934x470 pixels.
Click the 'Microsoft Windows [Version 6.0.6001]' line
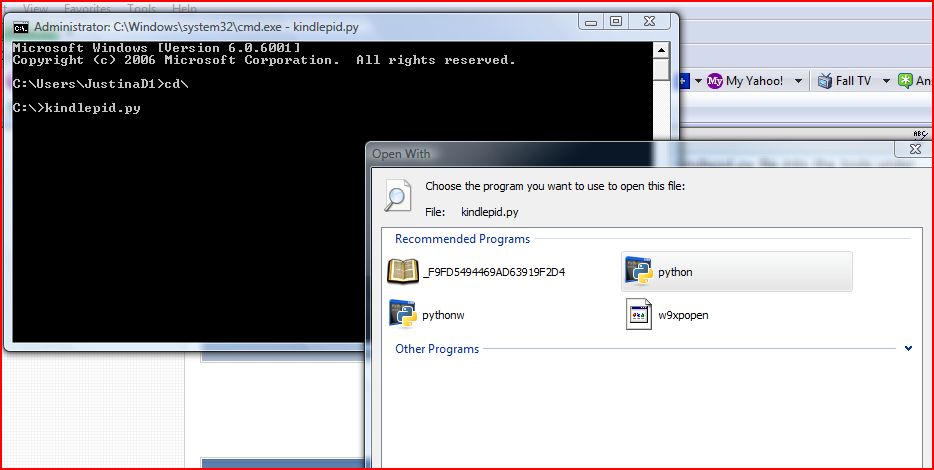pos(157,48)
